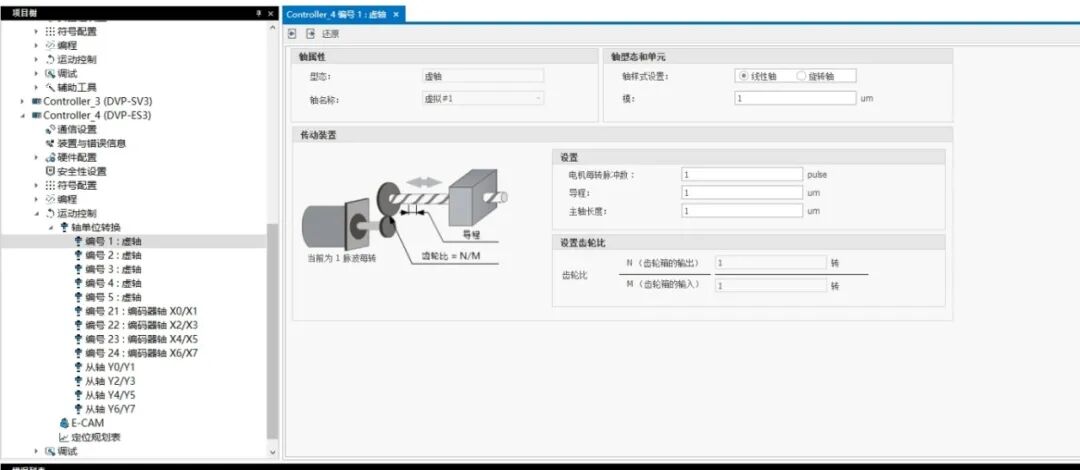Select tree item 从轴 Y4/Y5
1080x470 pixels.
click(110, 395)
